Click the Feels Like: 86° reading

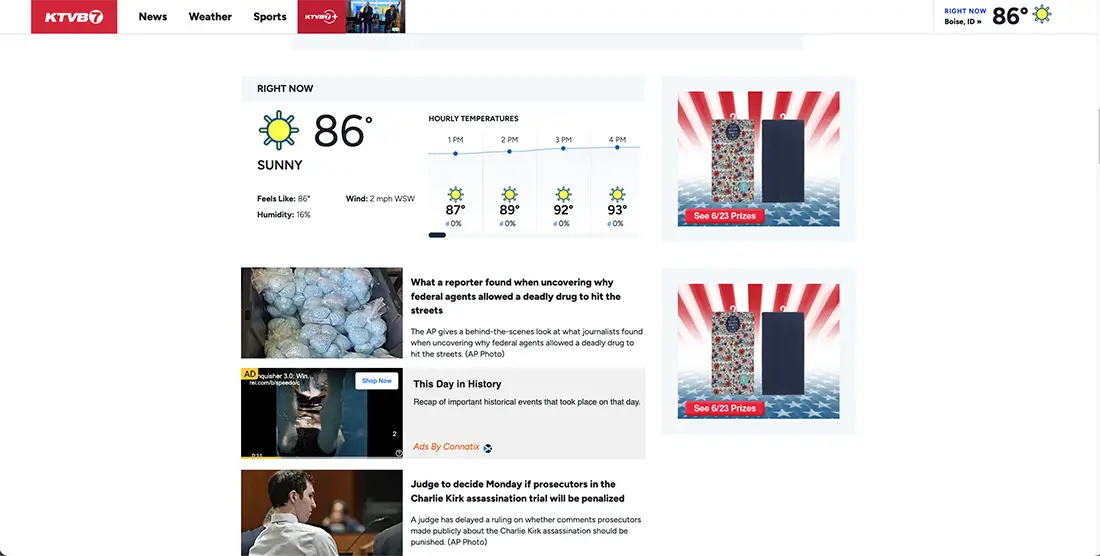pyautogui.click(x=283, y=198)
